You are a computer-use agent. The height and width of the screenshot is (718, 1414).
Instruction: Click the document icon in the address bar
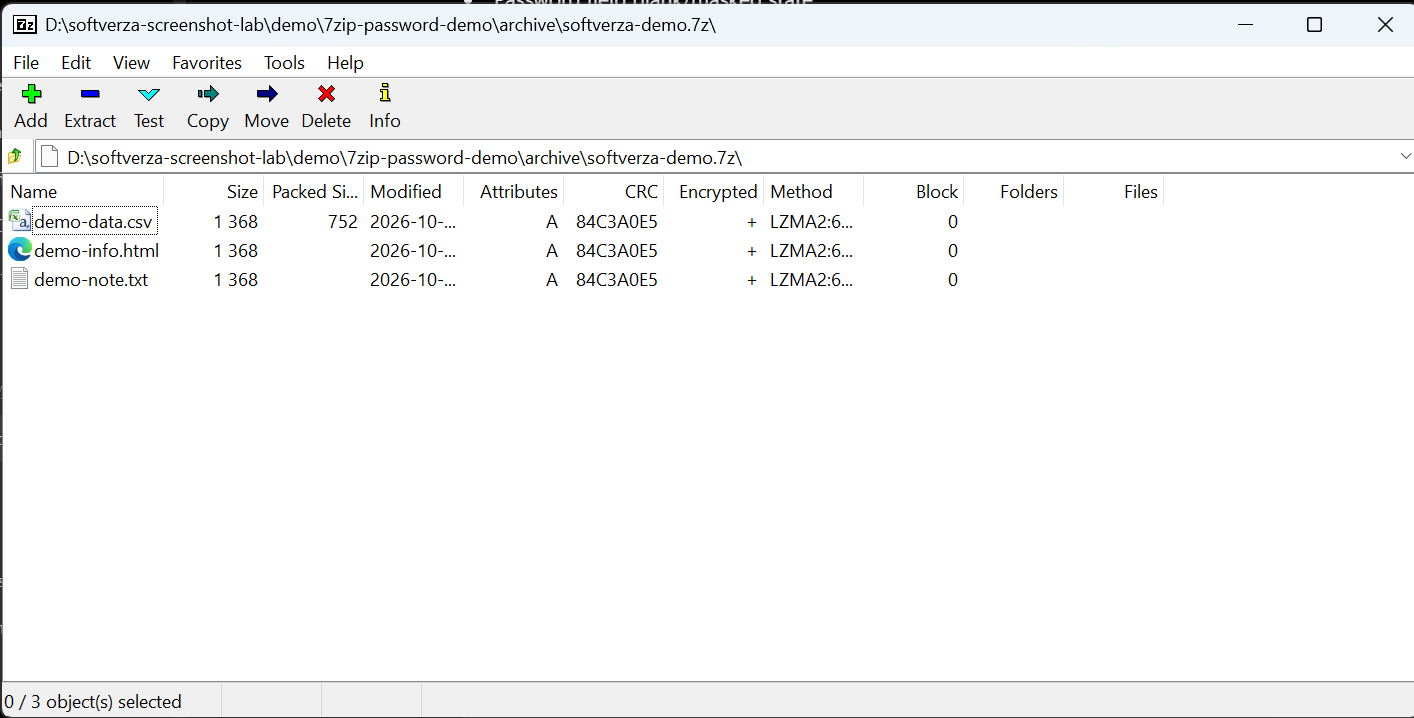(49, 157)
